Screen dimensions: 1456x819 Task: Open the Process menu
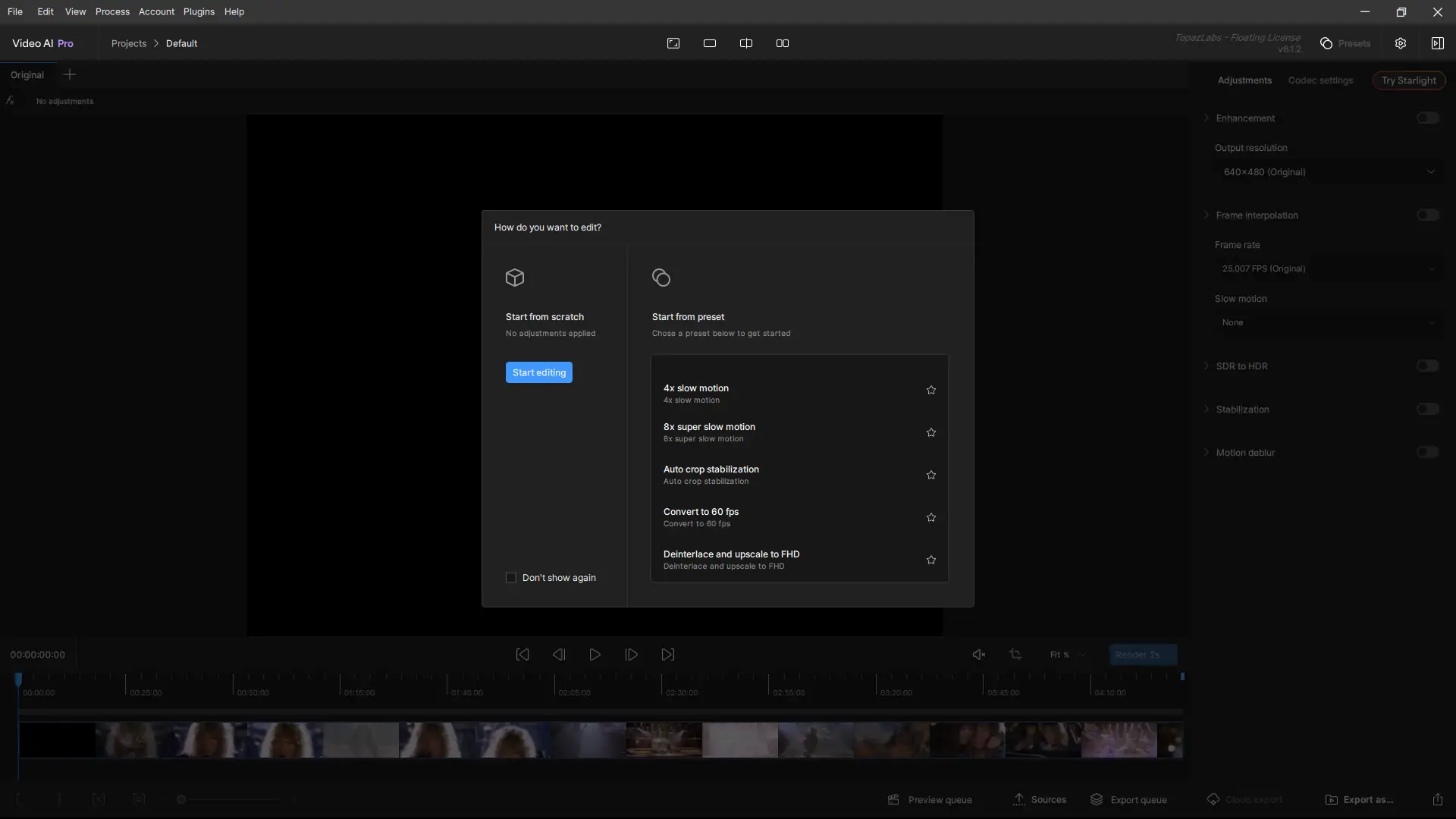pos(112,11)
